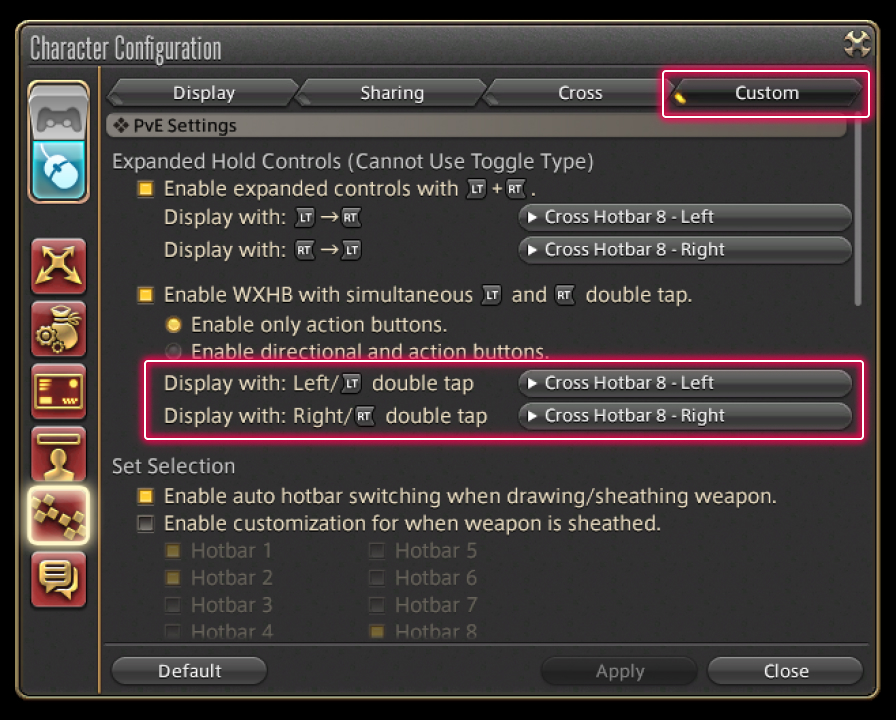This screenshot has width=896, height=720.
Task: Switch to mouse mode icon
Action: (59, 169)
